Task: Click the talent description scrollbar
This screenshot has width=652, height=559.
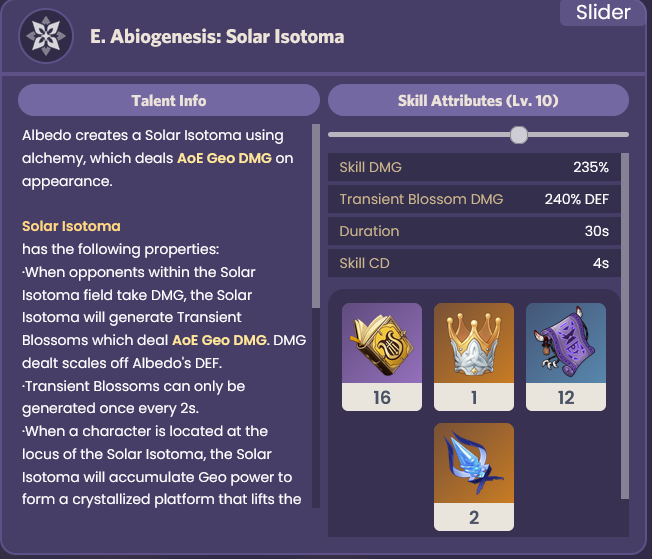Action: click(x=316, y=215)
